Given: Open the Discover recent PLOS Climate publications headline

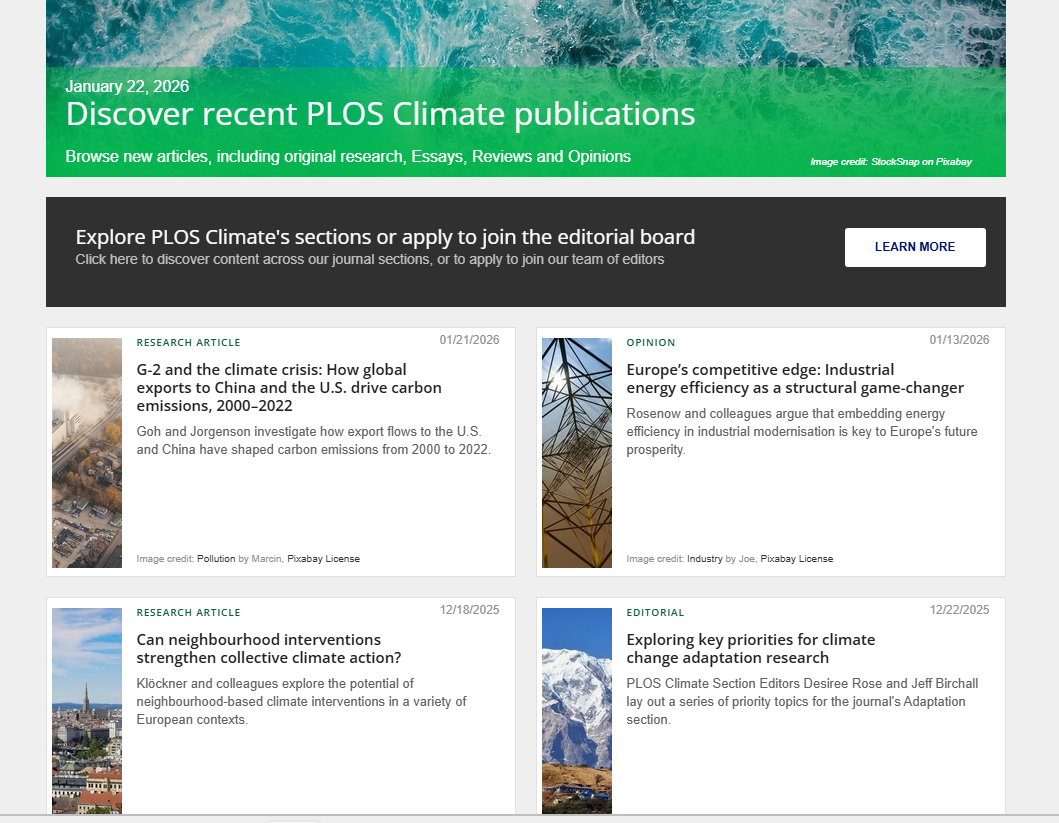Looking at the screenshot, I should point(380,114).
